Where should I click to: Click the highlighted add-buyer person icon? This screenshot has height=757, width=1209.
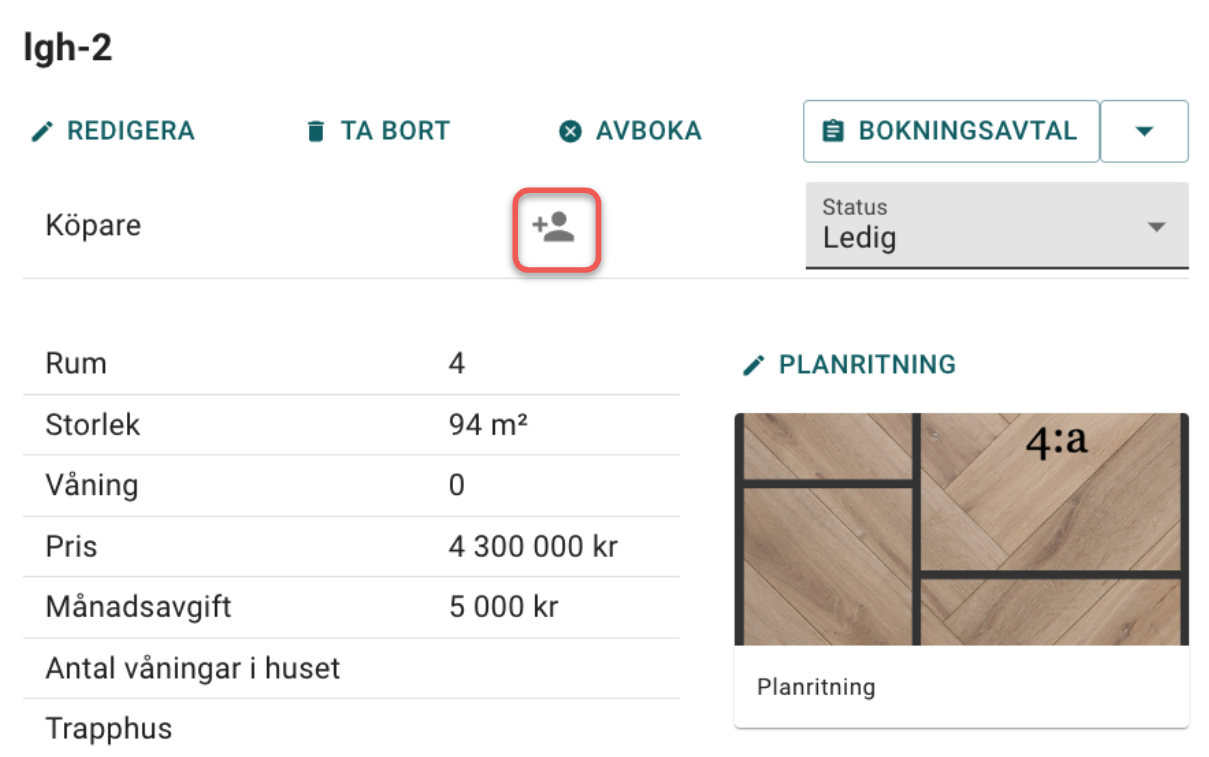(x=557, y=228)
